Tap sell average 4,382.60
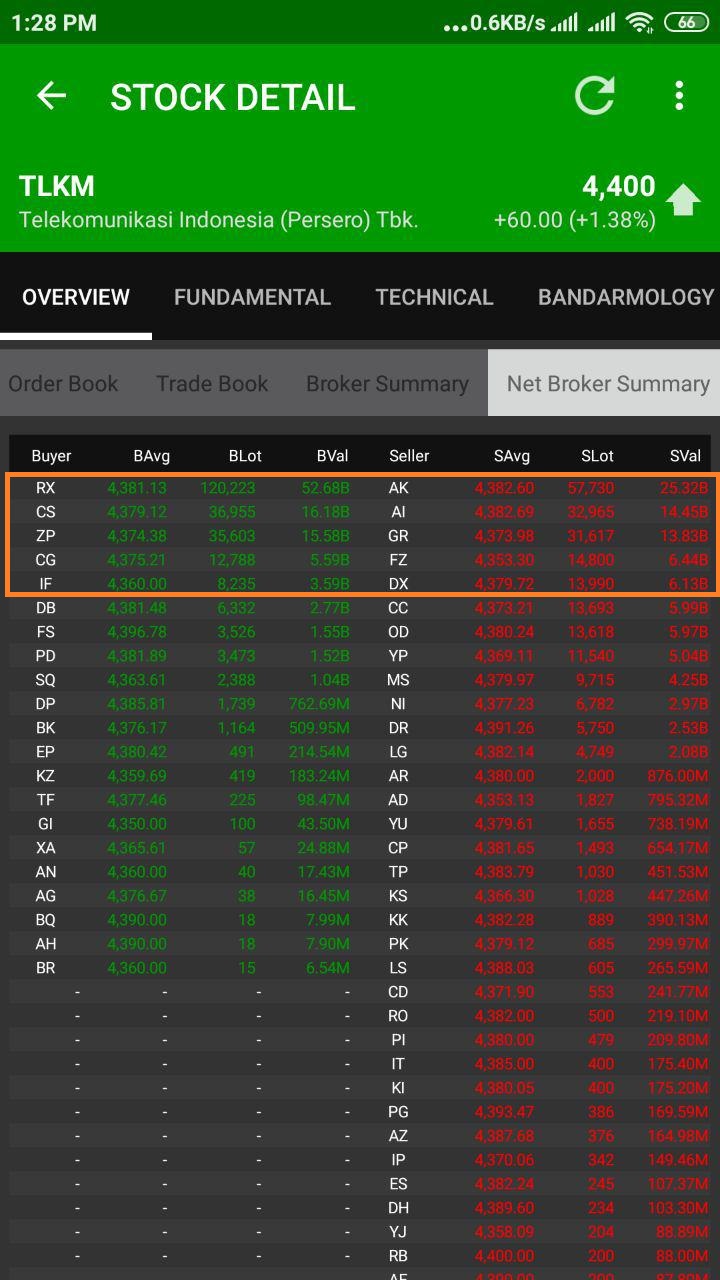The width and height of the screenshot is (720, 1280). click(x=505, y=488)
